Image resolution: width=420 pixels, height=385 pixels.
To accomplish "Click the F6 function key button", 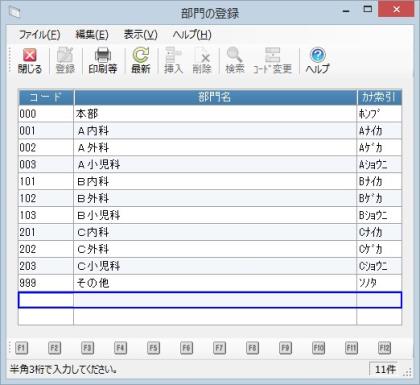I will (x=186, y=348).
